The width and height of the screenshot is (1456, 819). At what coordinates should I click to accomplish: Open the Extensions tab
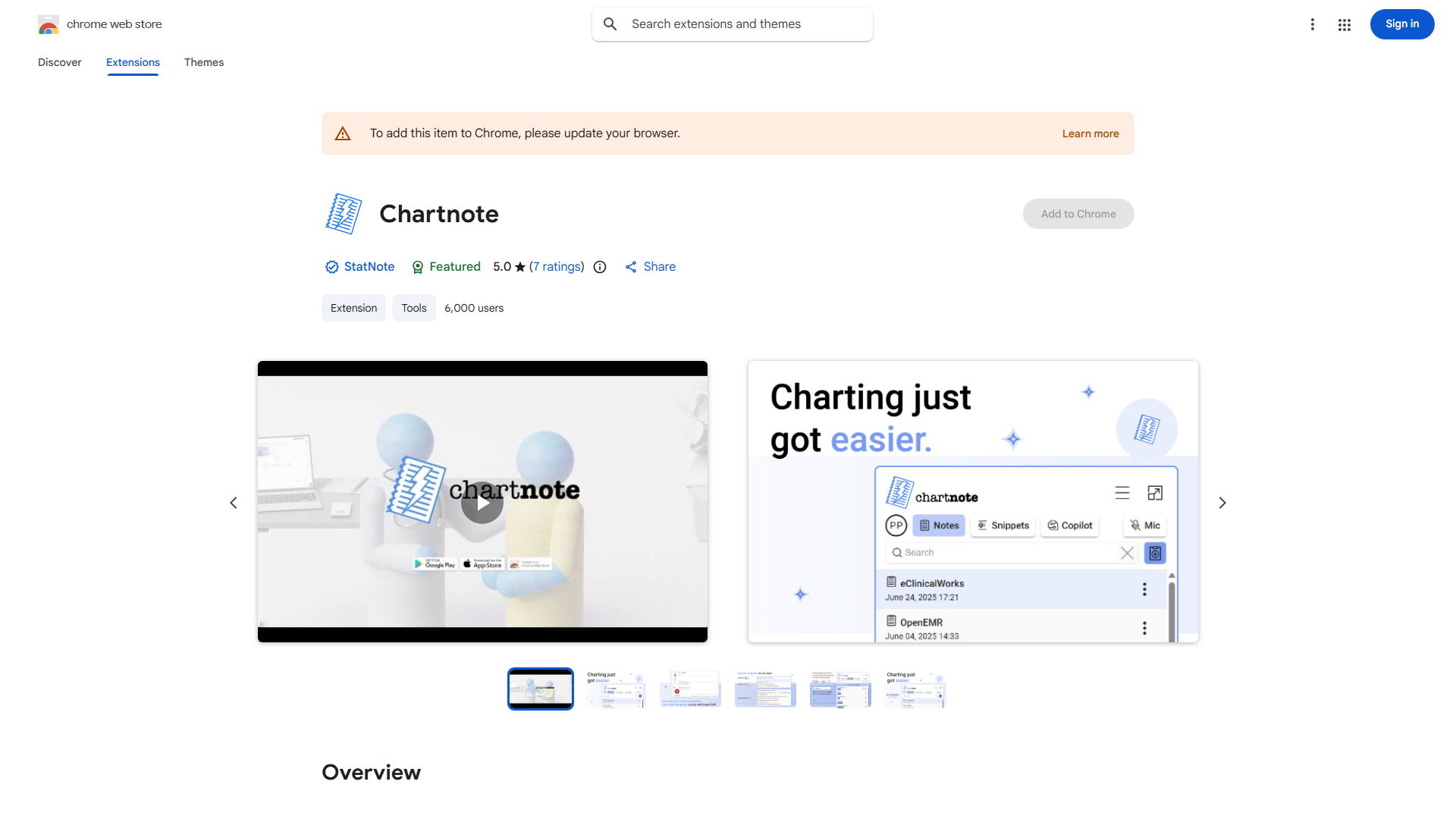(x=133, y=62)
